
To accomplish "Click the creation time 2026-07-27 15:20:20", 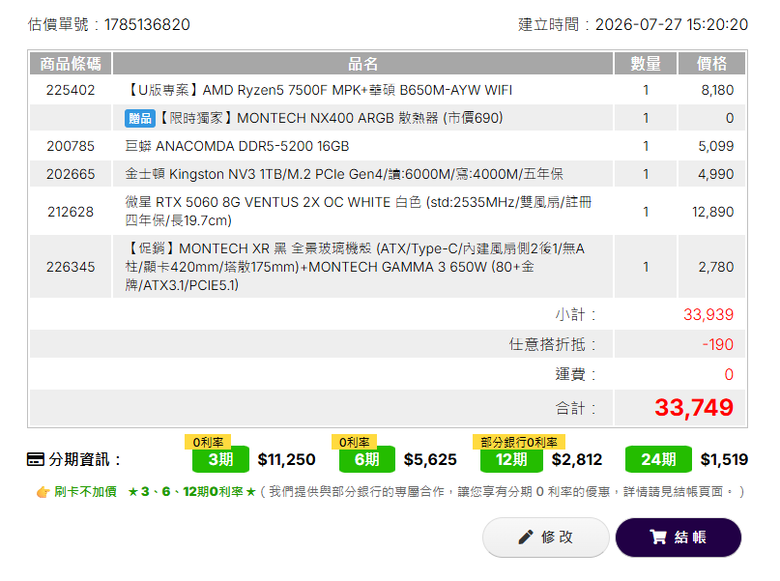I will tap(672, 24).
